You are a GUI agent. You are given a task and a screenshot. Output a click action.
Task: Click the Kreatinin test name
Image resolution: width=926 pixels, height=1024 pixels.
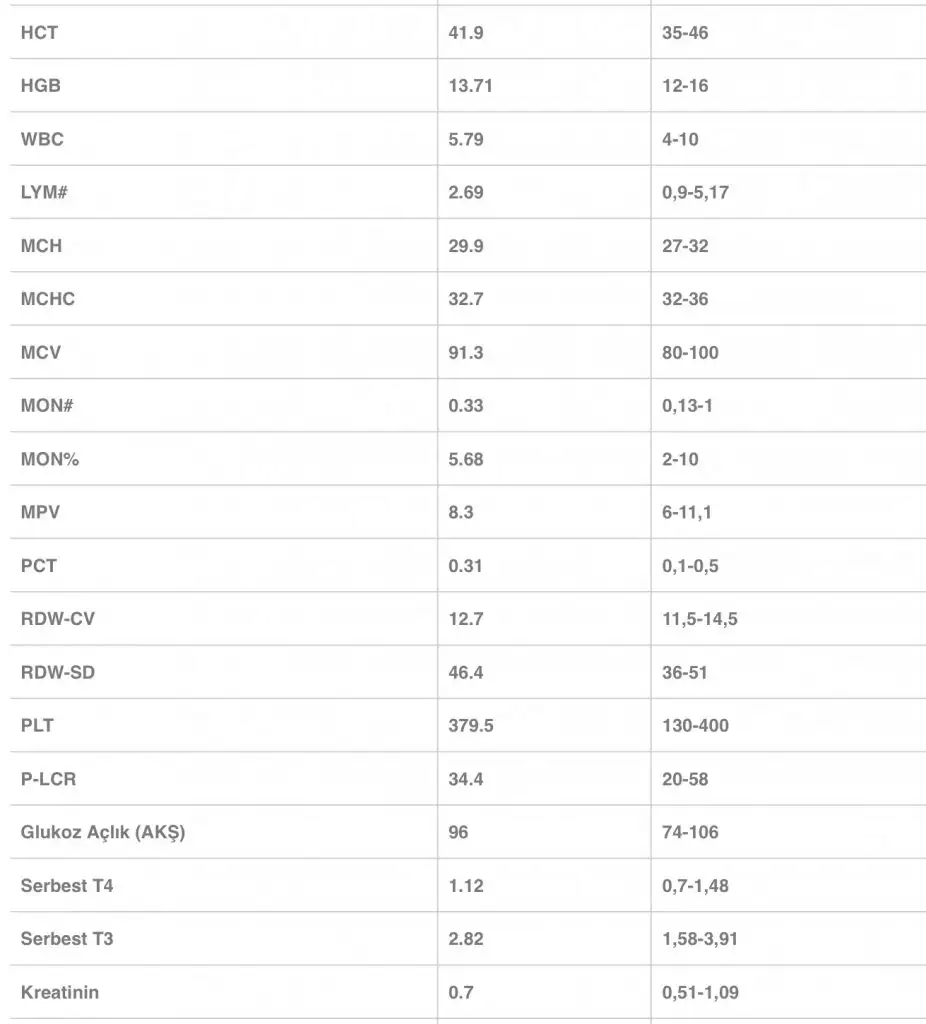pos(60,992)
